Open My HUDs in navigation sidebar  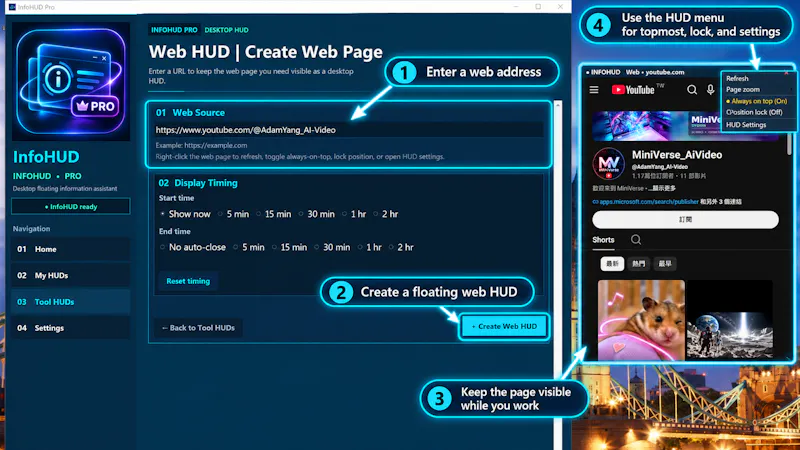tap(70, 276)
